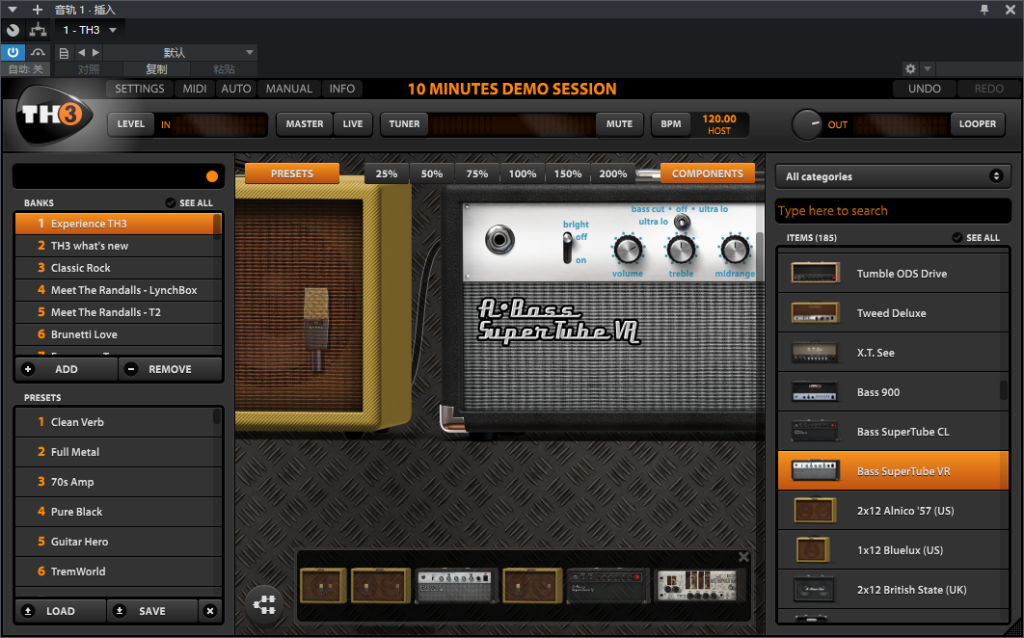The height and width of the screenshot is (638, 1024).
Task: Close the component strip overview with X
Action: [743, 556]
